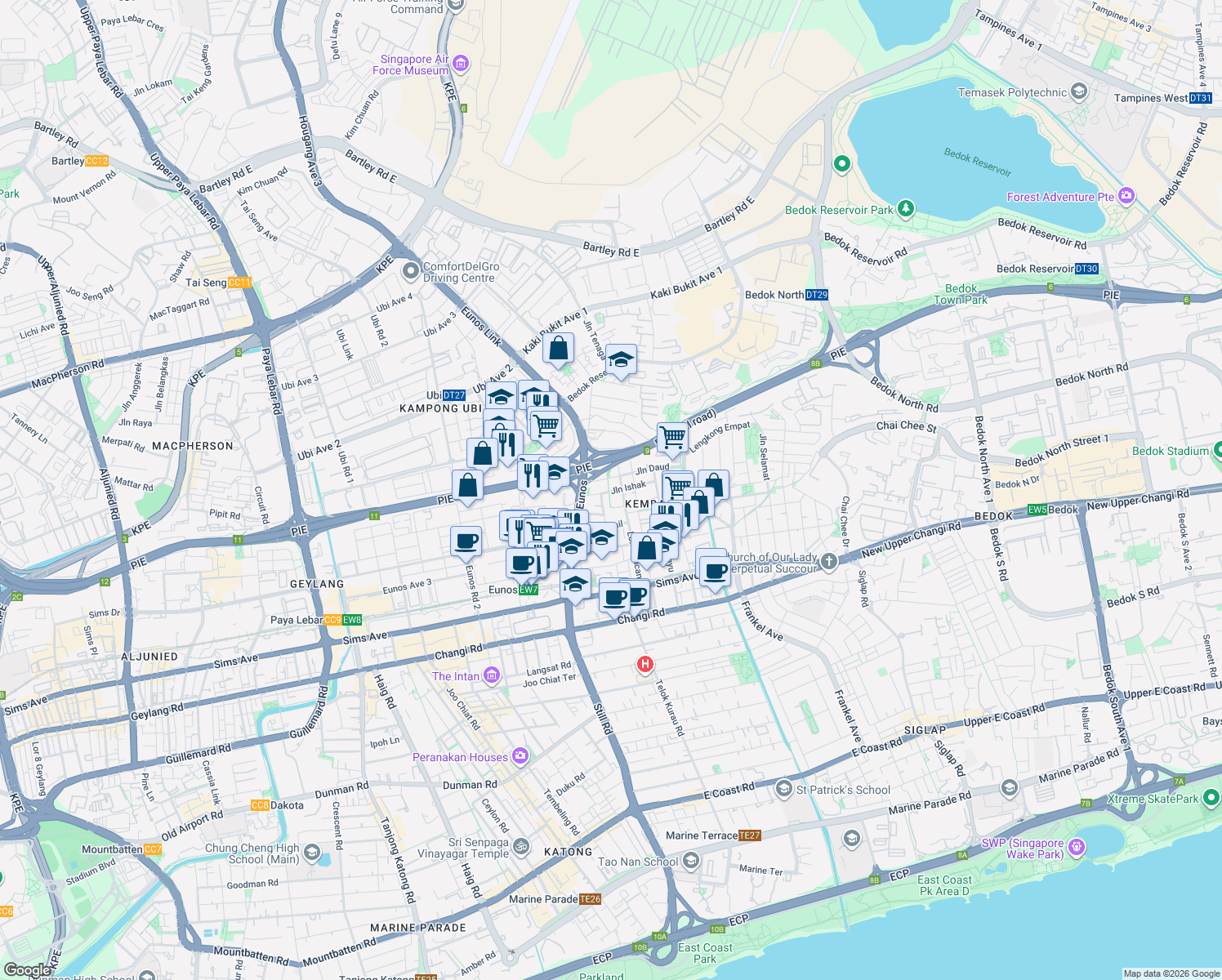
Task: Select the MACPHERSON district label
Action: coord(193,446)
